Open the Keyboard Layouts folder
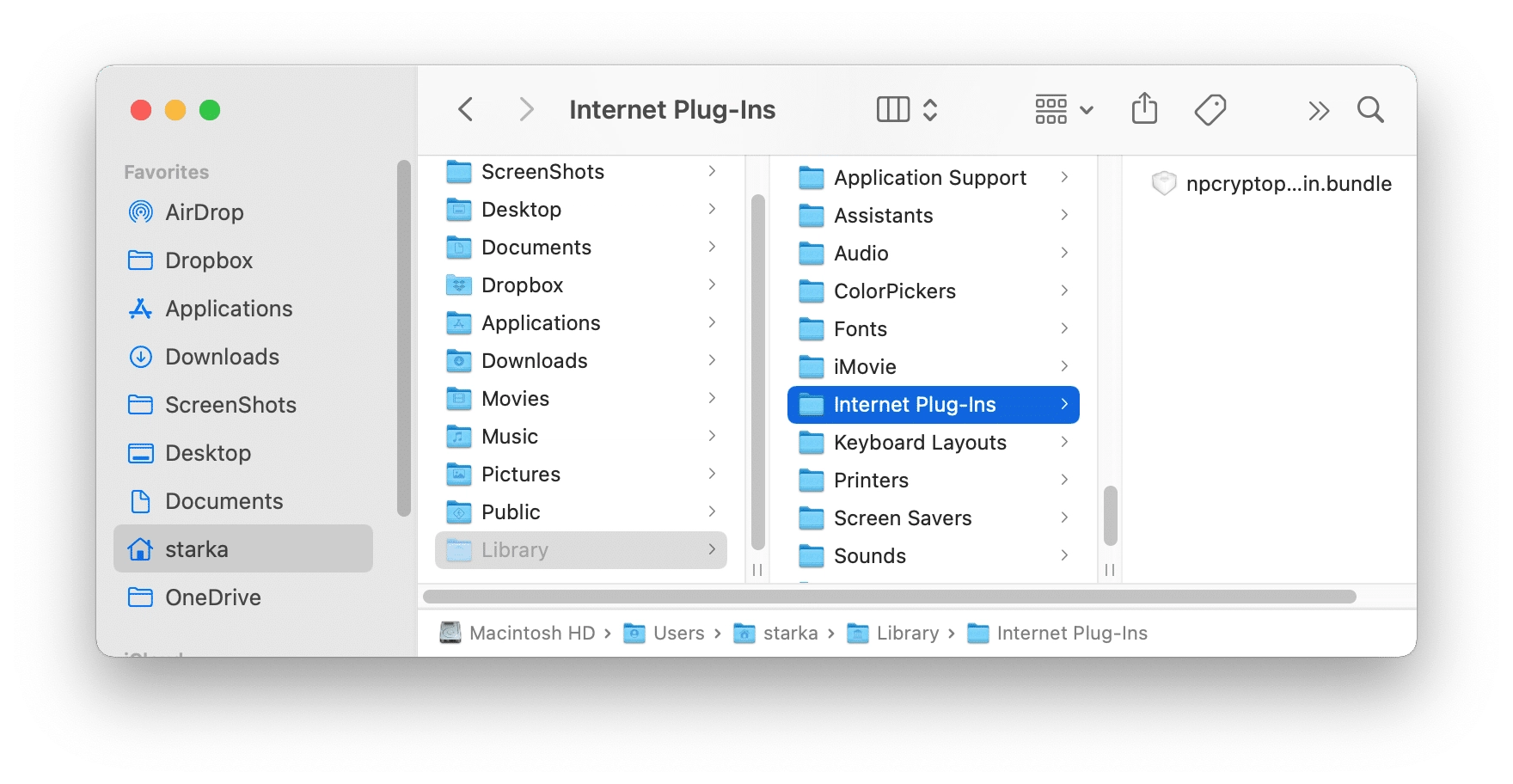 coord(920,442)
